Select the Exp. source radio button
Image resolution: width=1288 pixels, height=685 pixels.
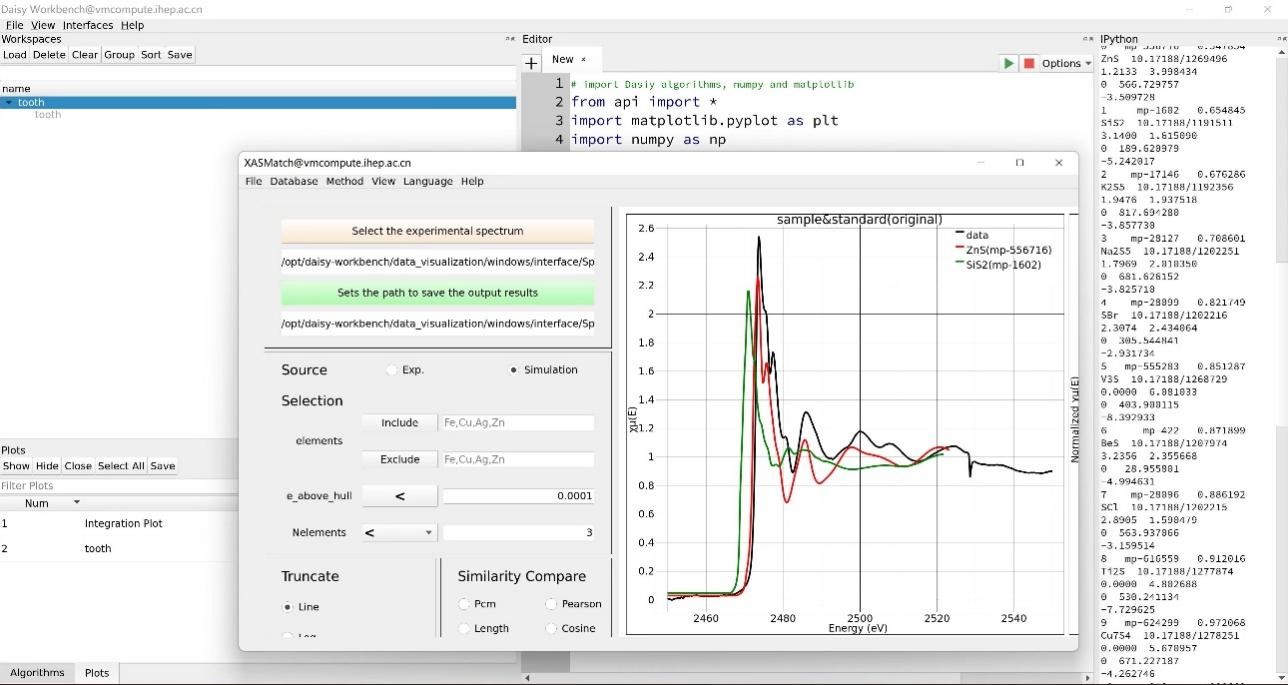coord(391,370)
